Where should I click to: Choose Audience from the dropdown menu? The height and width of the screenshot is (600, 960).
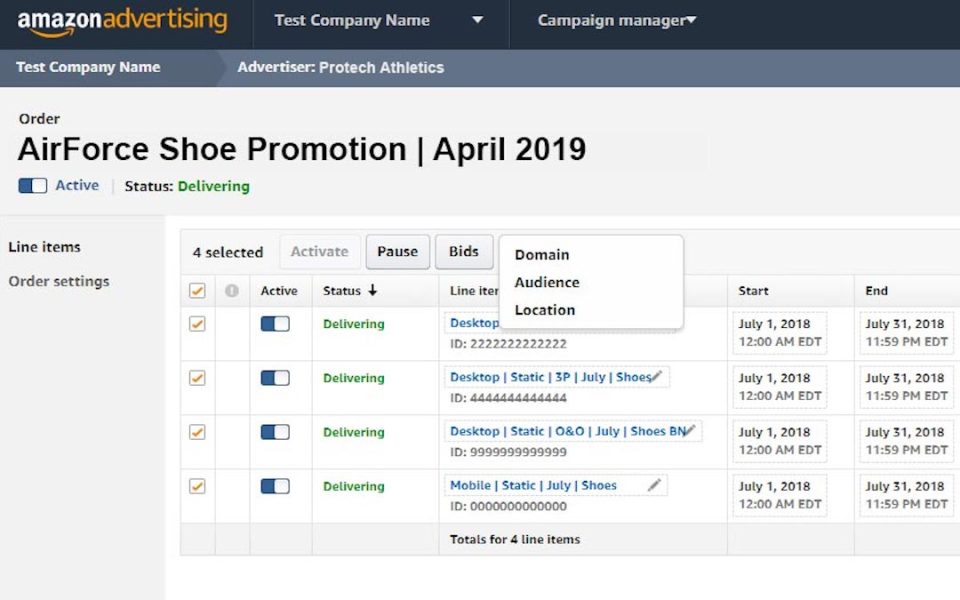[547, 283]
